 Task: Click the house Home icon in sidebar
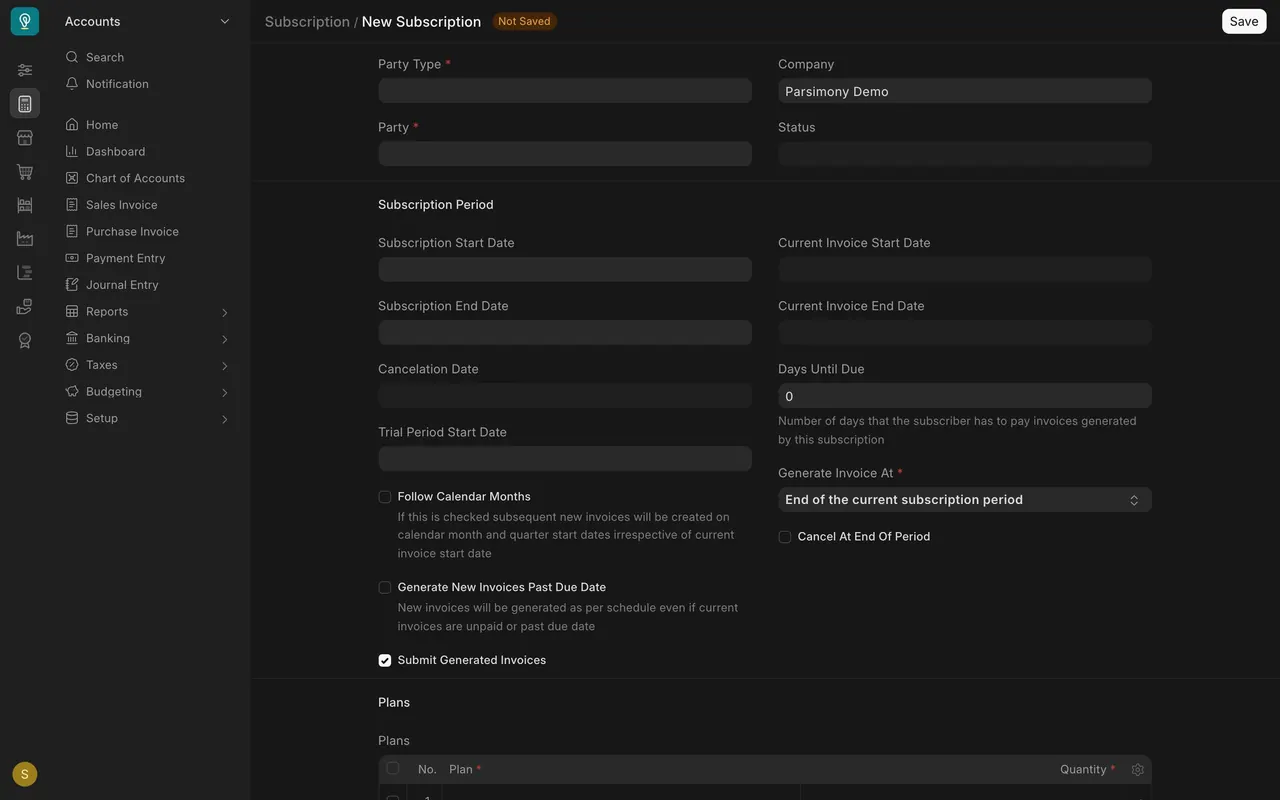point(72,125)
